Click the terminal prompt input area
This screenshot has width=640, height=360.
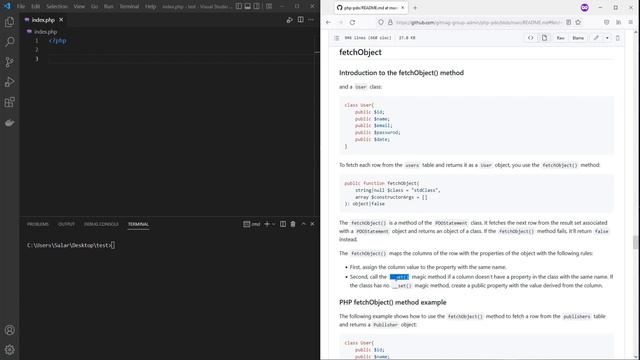[x=113, y=245]
